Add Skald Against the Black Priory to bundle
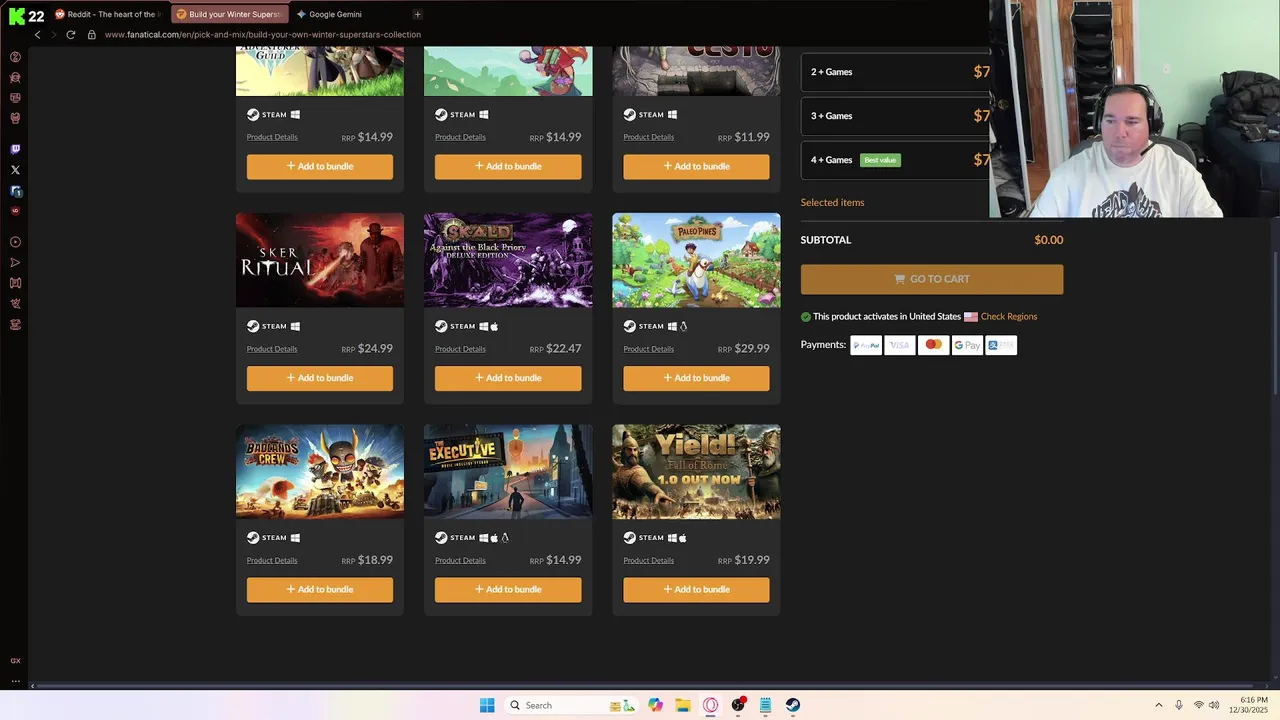The height and width of the screenshot is (720, 1280). pos(508,378)
